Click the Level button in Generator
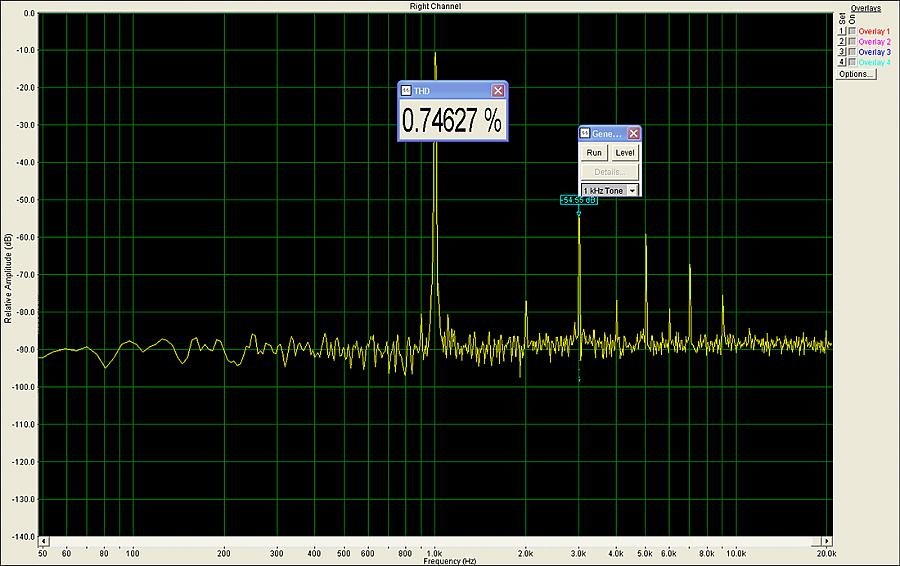This screenshot has width=900, height=566. coord(624,153)
